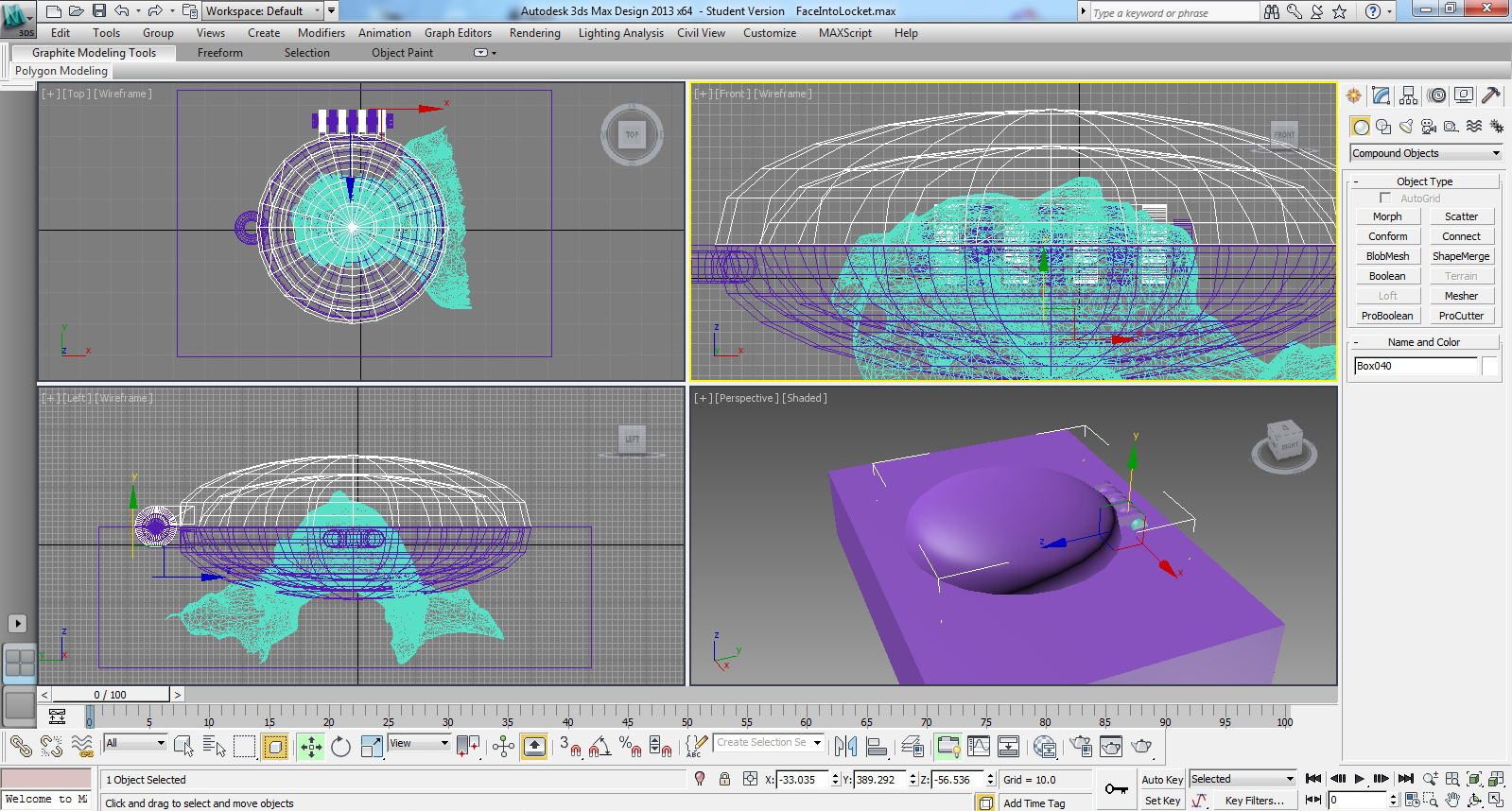Open the Workspace: Default dropdown
The width and height of the screenshot is (1512, 811).
point(264,11)
